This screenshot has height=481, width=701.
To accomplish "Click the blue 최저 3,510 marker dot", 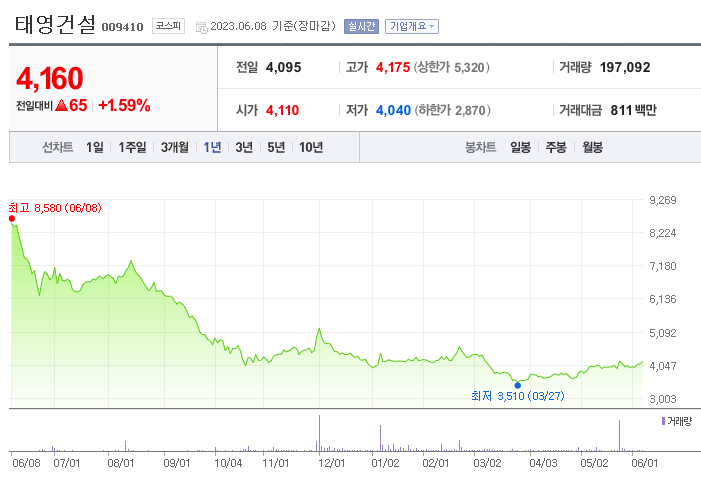I will coord(518,385).
